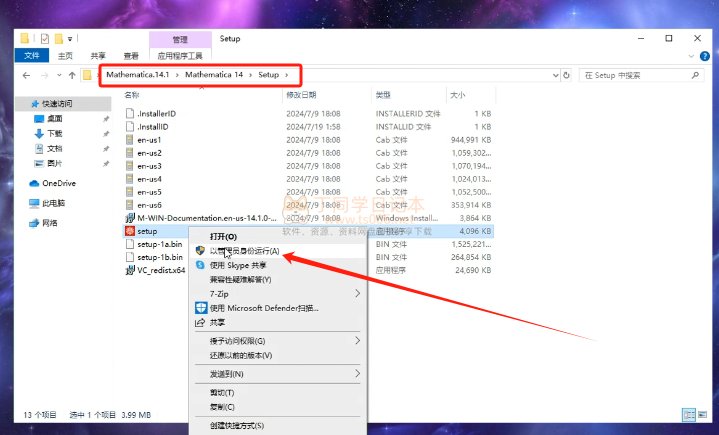Select the en-us2 cab file

tap(149, 153)
